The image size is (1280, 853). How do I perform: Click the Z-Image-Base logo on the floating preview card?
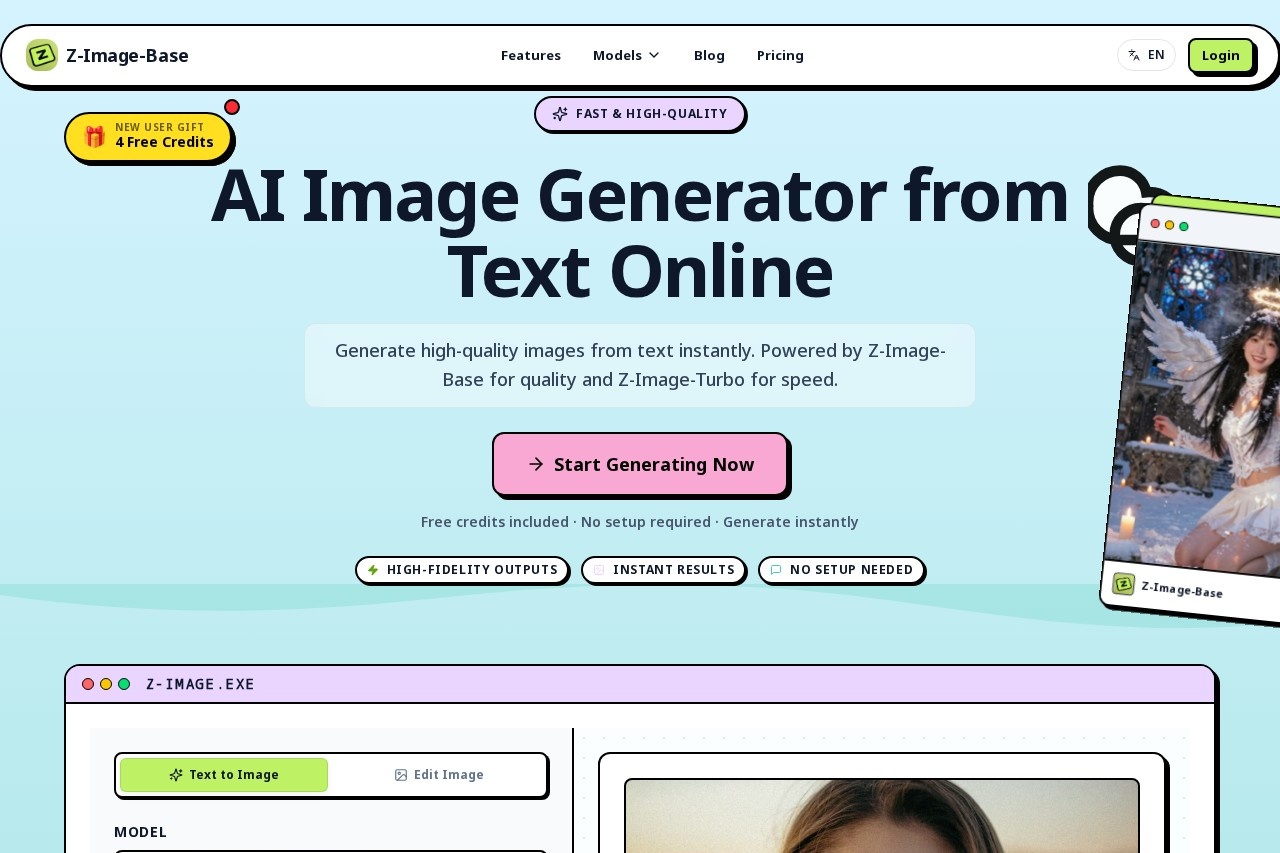[1123, 585]
